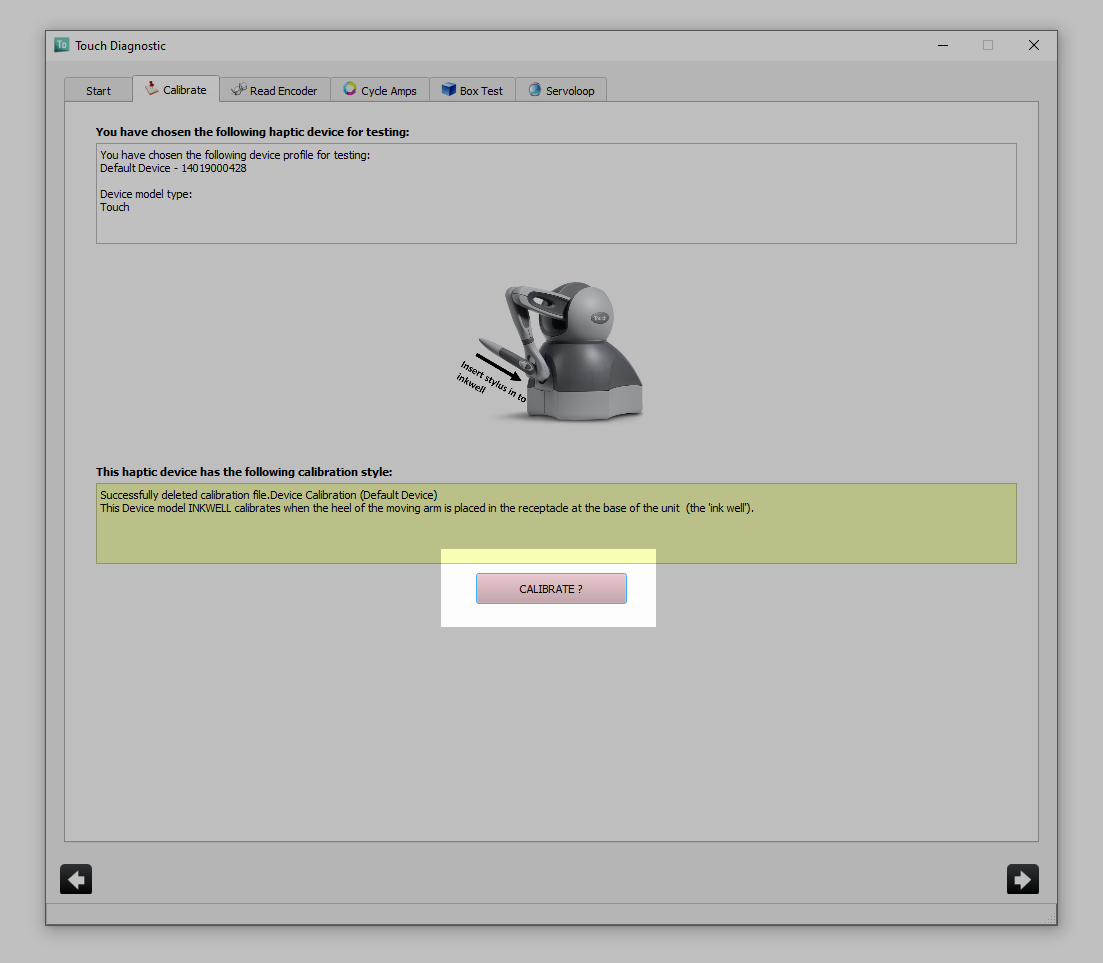Minimize the Touch Diagnostic window
The image size is (1103, 963).
tap(941, 45)
